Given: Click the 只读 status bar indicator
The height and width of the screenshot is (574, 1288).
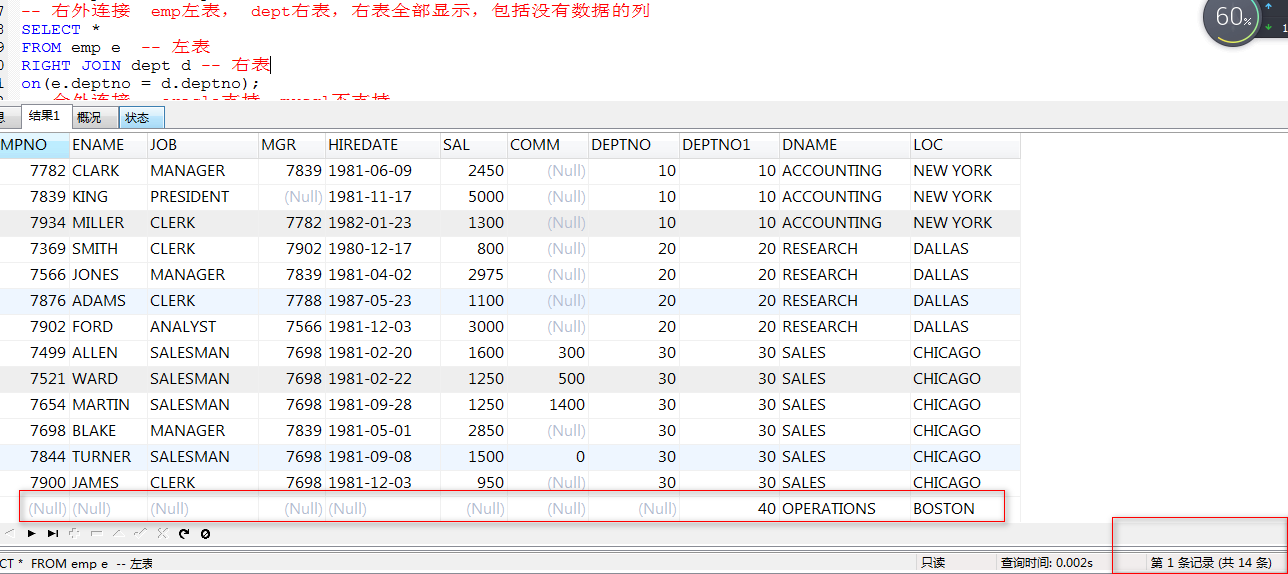Looking at the screenshot, I should tap(933, 563).
